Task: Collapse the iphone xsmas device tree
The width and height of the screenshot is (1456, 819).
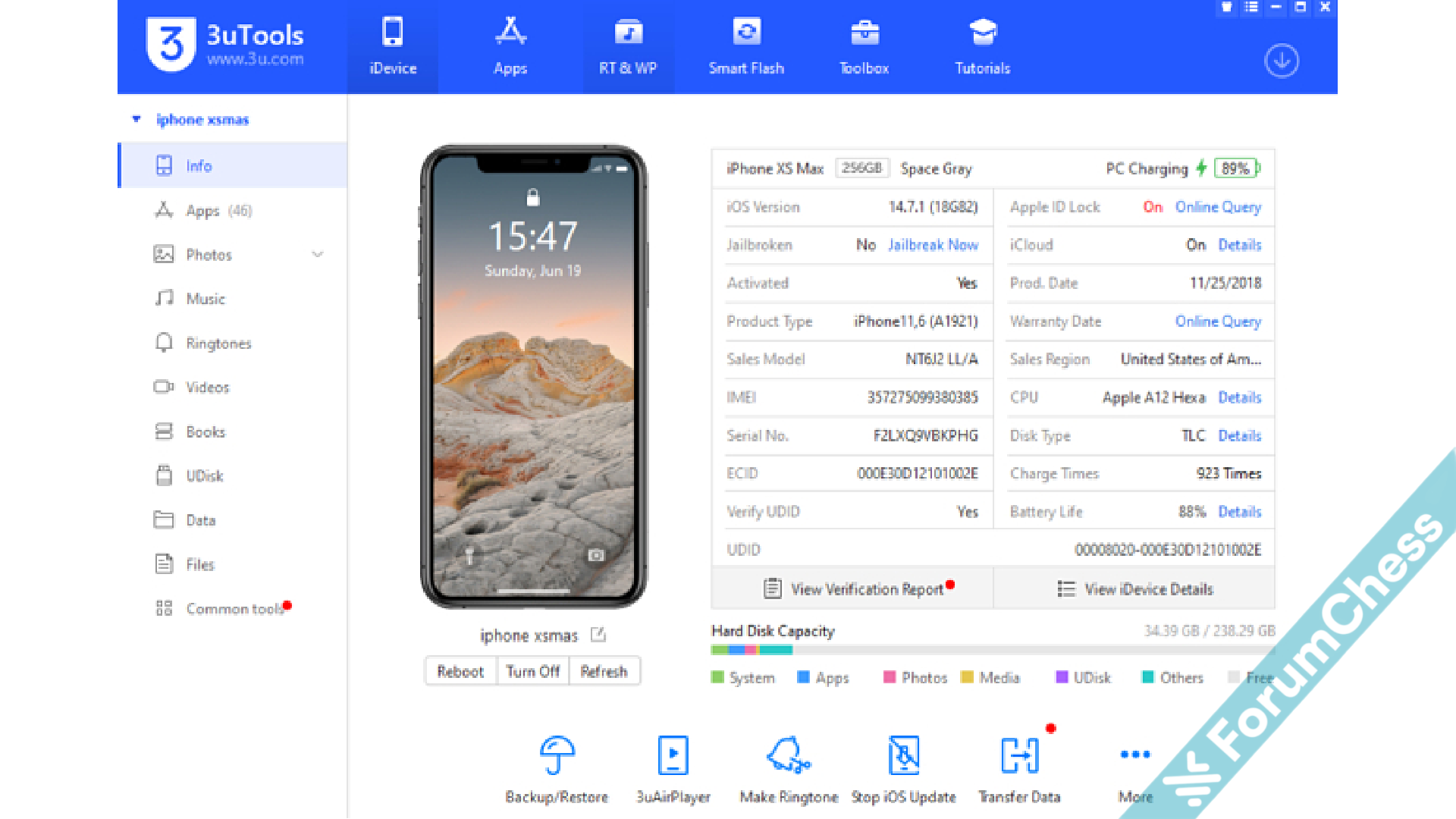Action: [136, 119]
